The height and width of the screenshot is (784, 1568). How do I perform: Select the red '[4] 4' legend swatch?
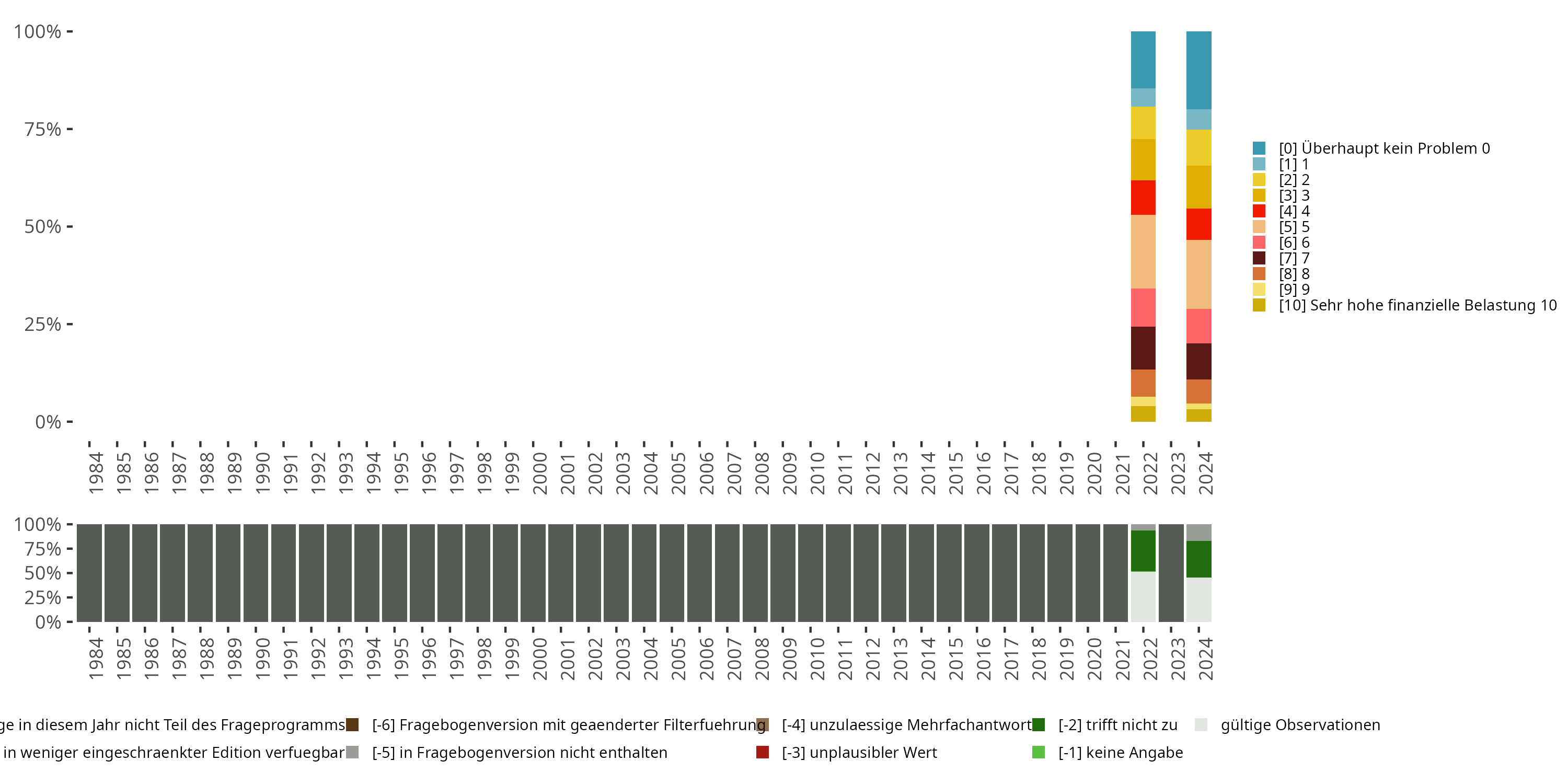click(1259, 211)
